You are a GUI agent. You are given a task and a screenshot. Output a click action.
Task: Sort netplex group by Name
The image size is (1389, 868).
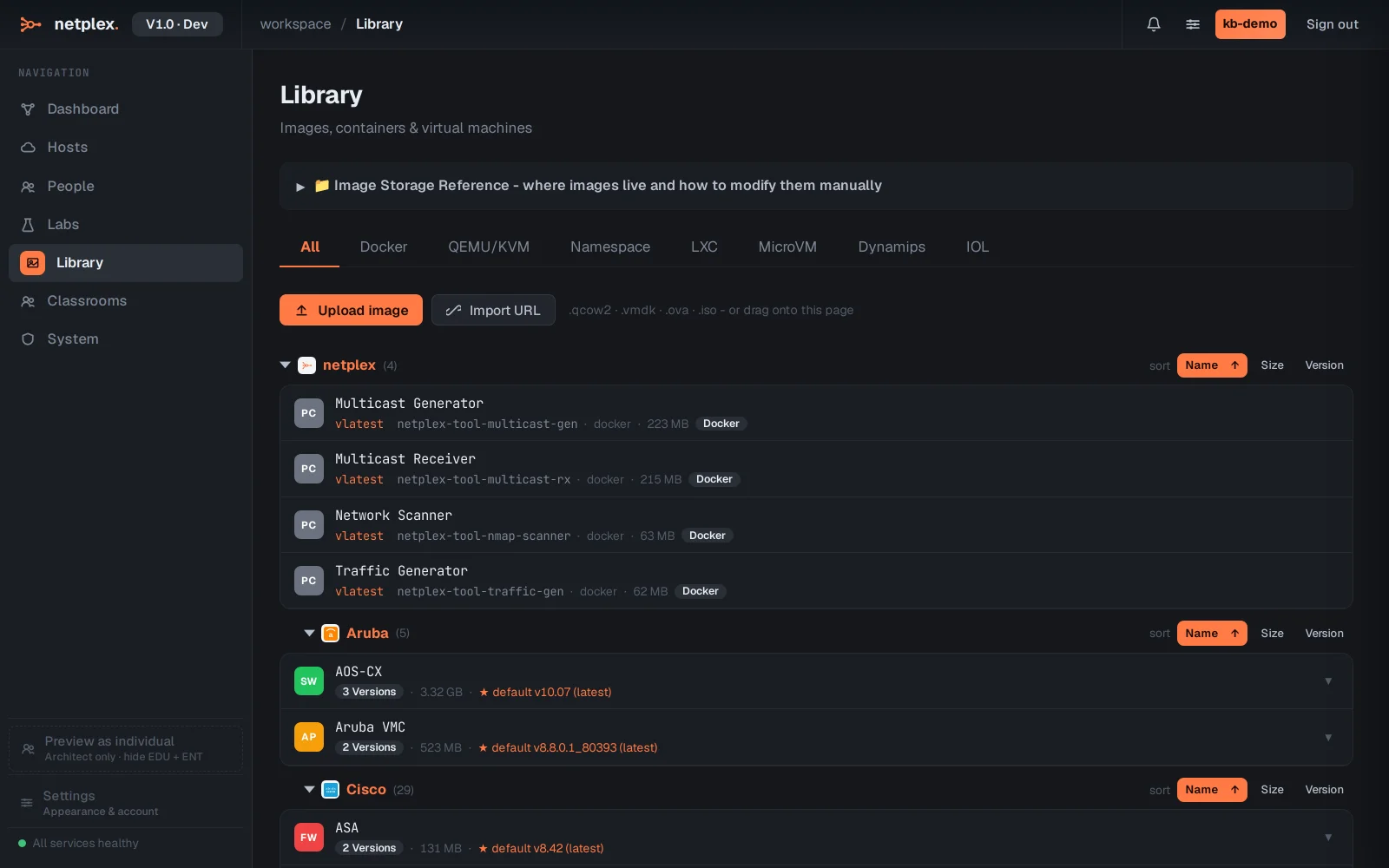[1212, 365]
